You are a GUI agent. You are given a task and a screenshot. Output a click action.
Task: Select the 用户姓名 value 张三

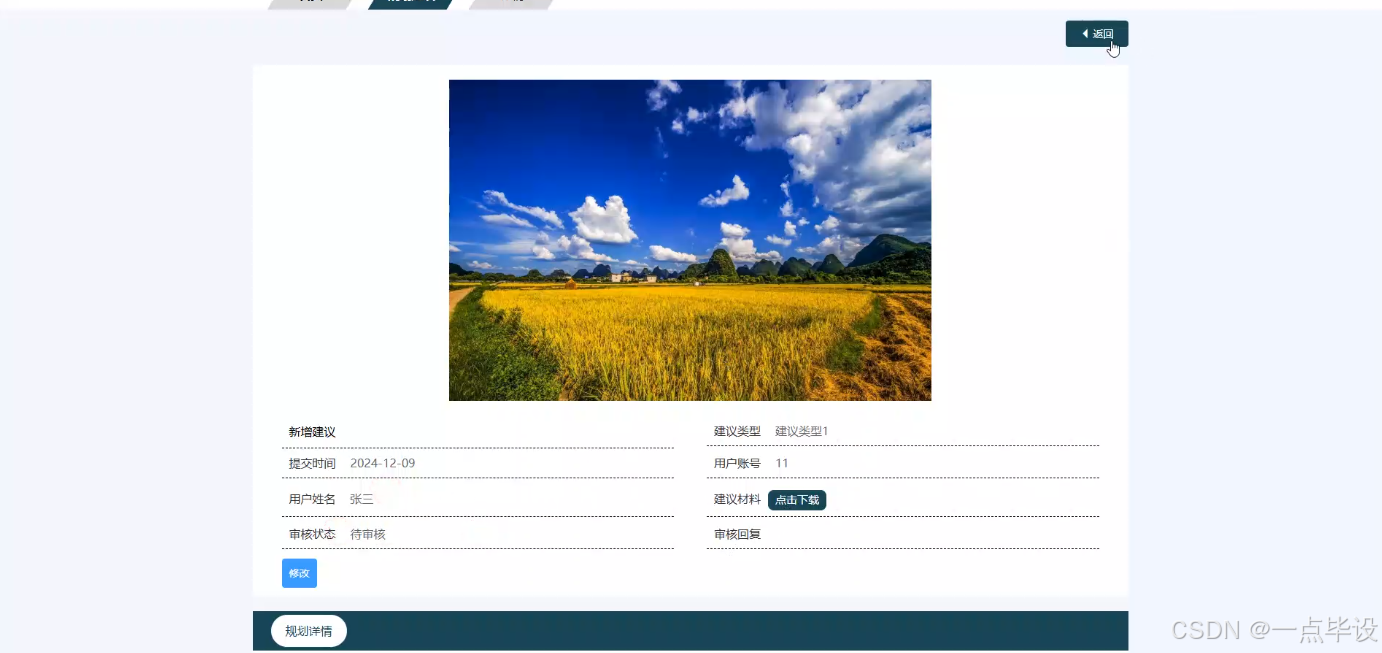[361, 499]
